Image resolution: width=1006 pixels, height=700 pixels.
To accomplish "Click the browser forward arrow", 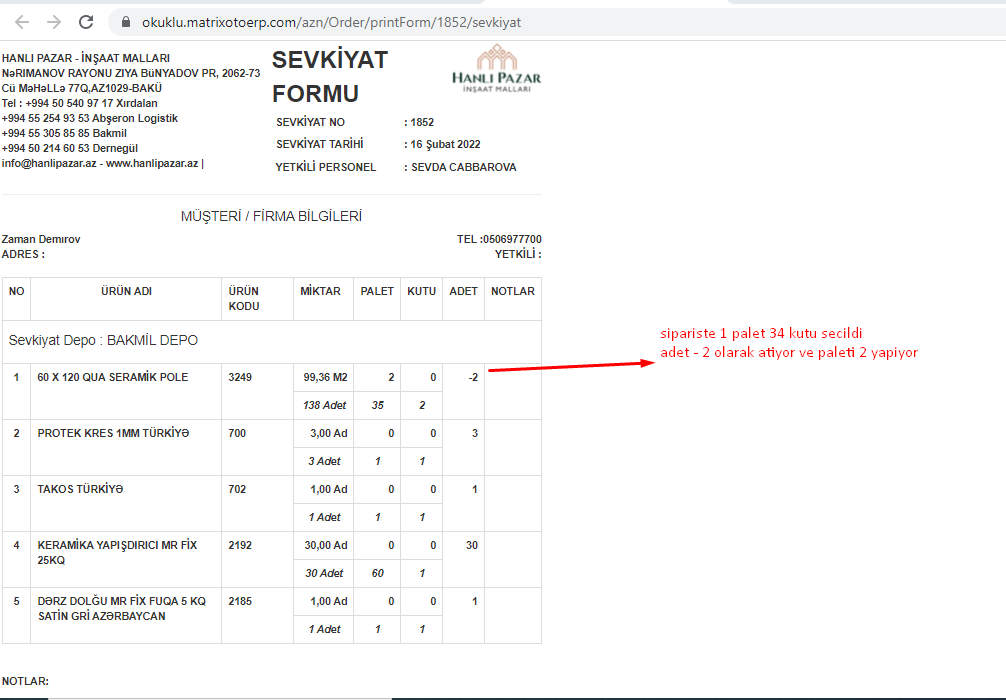I will coord(54,21).
